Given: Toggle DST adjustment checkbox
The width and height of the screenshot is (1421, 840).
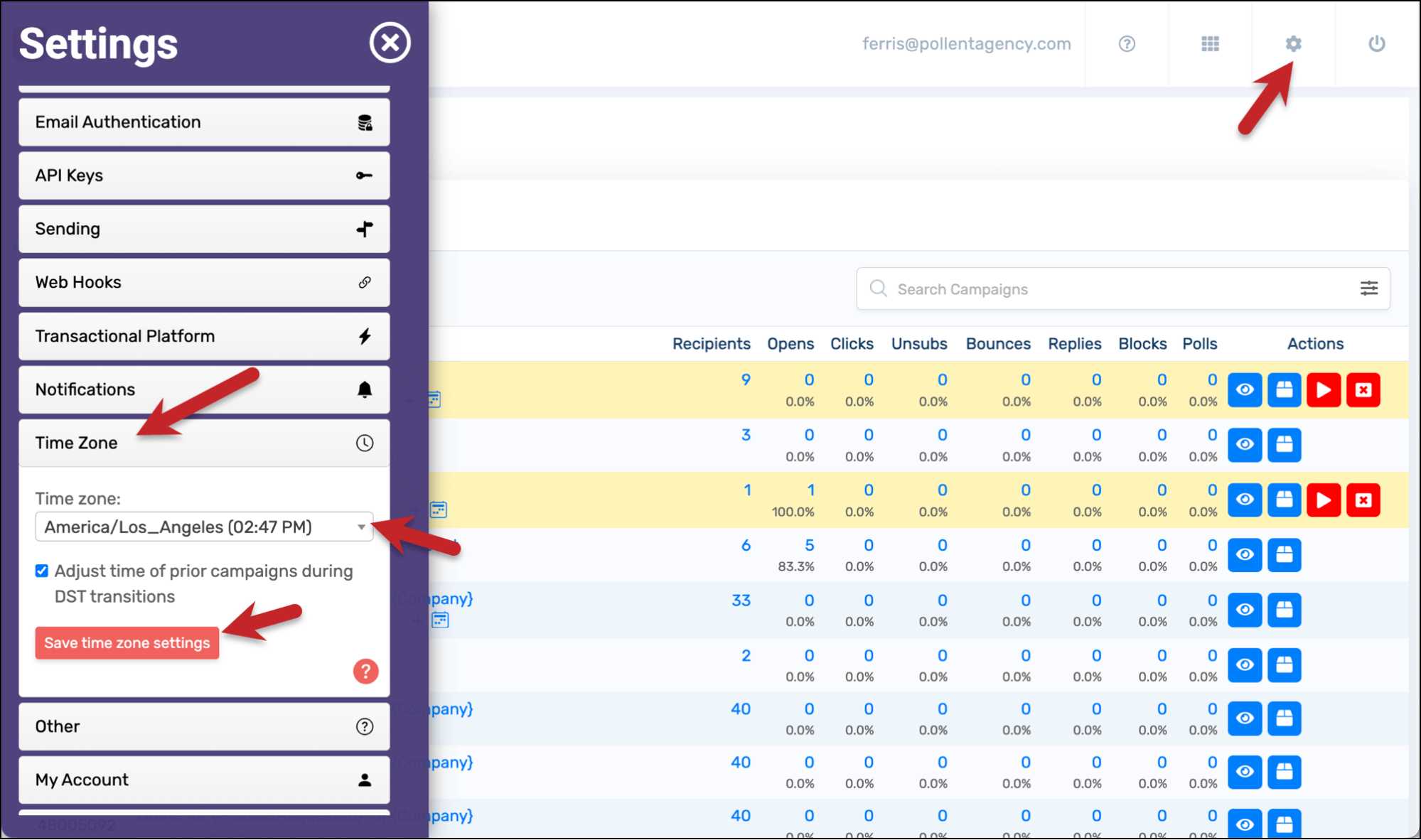Looking at the screenshot, I should pos(42,571).
